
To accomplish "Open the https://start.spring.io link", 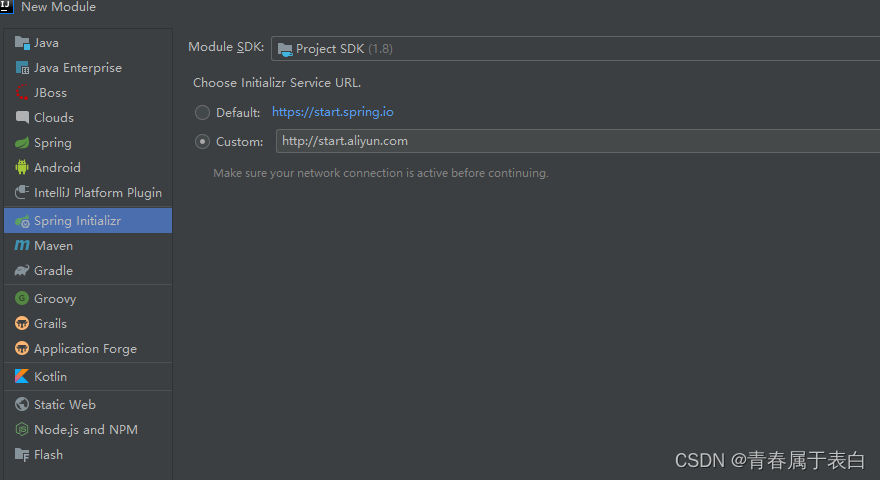I will pyautogui.click(x=333, y=112).
